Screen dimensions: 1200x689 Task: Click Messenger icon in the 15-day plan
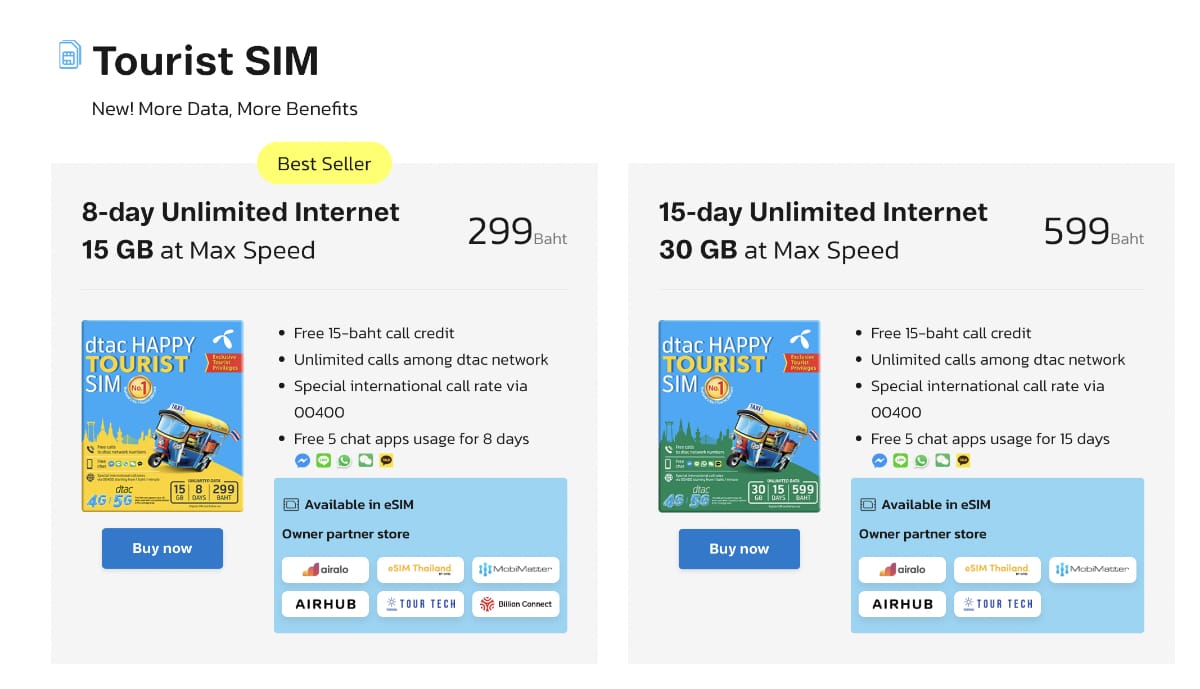(x=879, y=461)
